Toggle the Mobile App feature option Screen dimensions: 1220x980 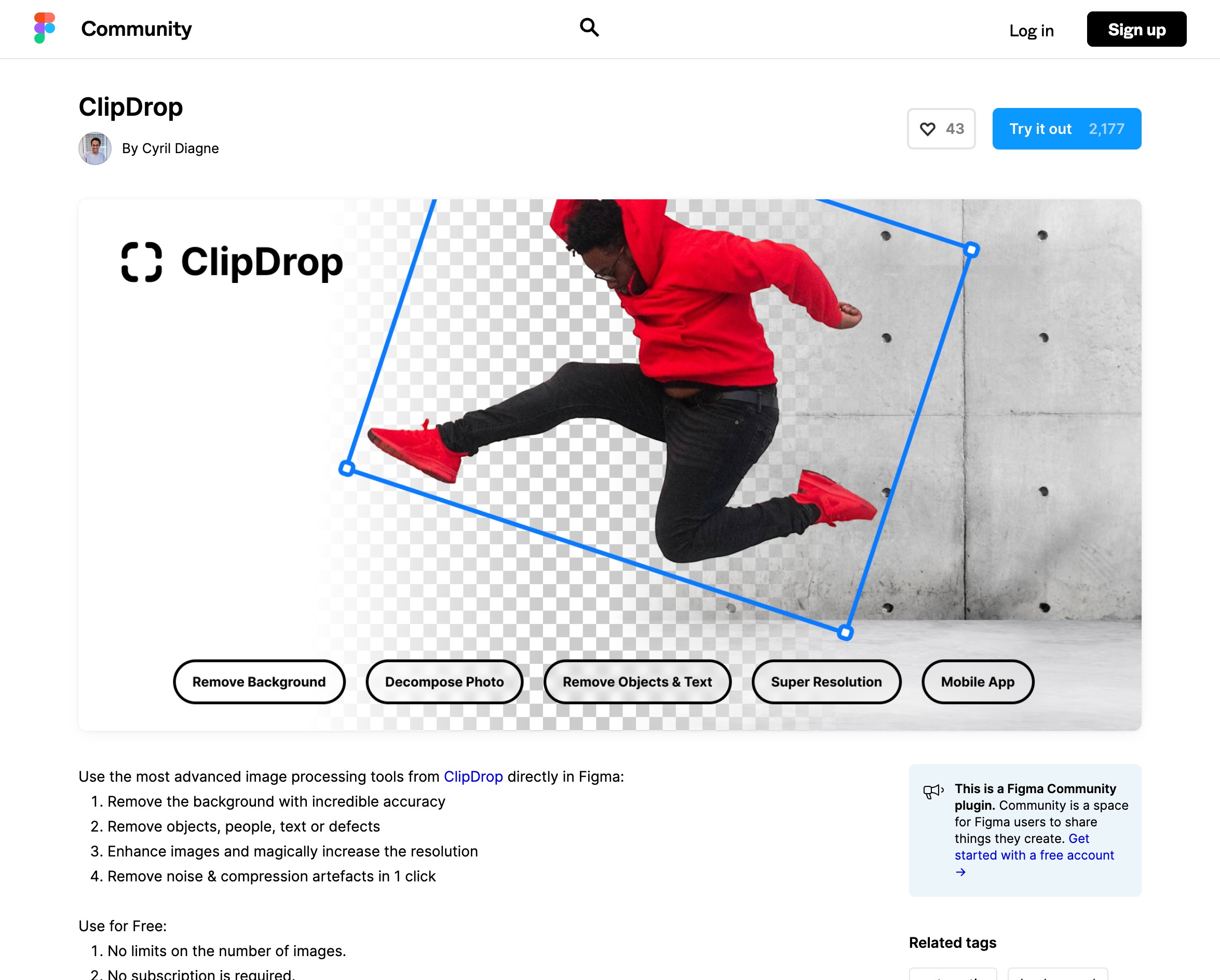(978, 681)
